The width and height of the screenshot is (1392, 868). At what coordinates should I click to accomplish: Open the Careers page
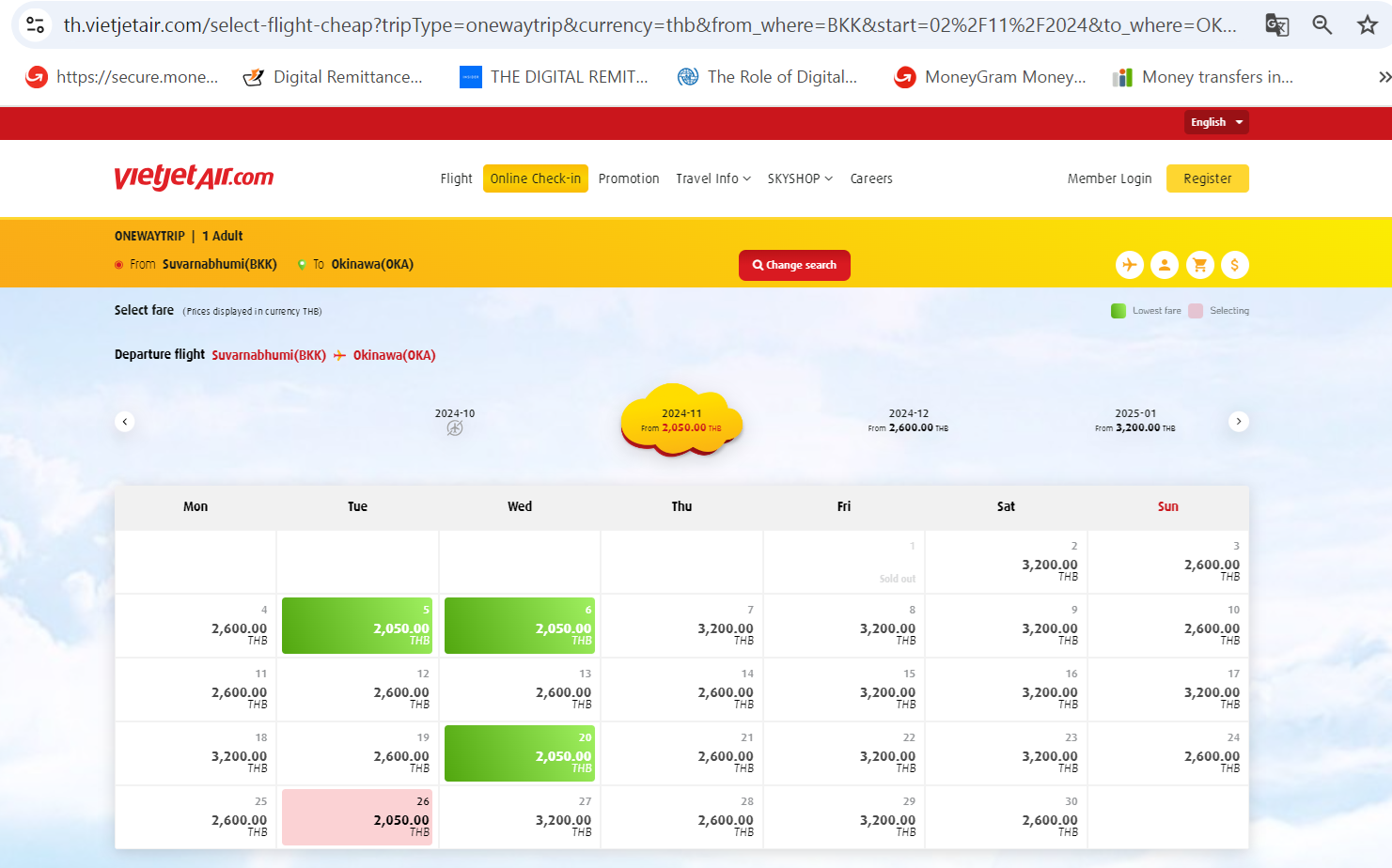[871, 178]
